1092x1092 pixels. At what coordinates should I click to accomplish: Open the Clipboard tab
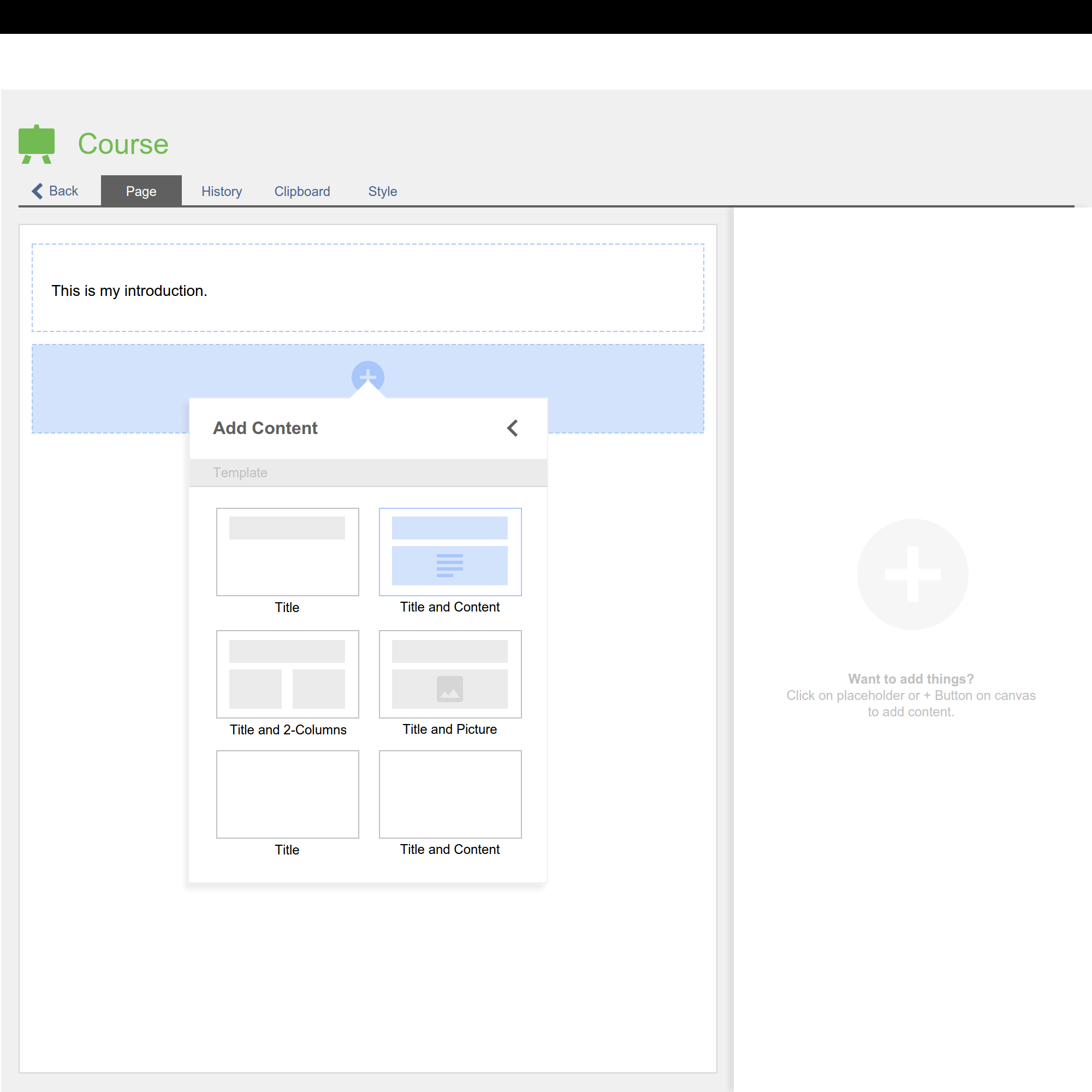[x=302, y=191]
